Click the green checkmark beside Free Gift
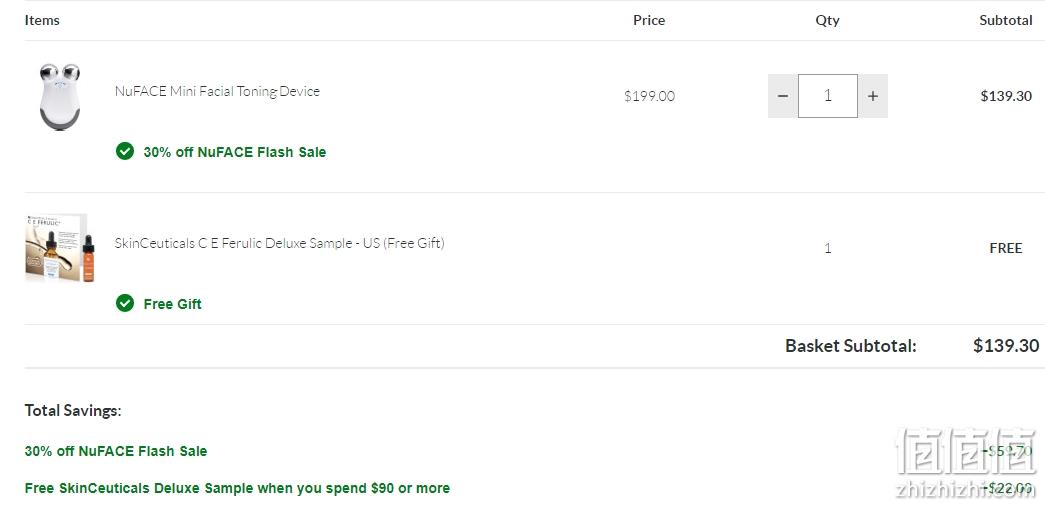The height and width of the screenshot is (507, 1045). tap(125, 303)
